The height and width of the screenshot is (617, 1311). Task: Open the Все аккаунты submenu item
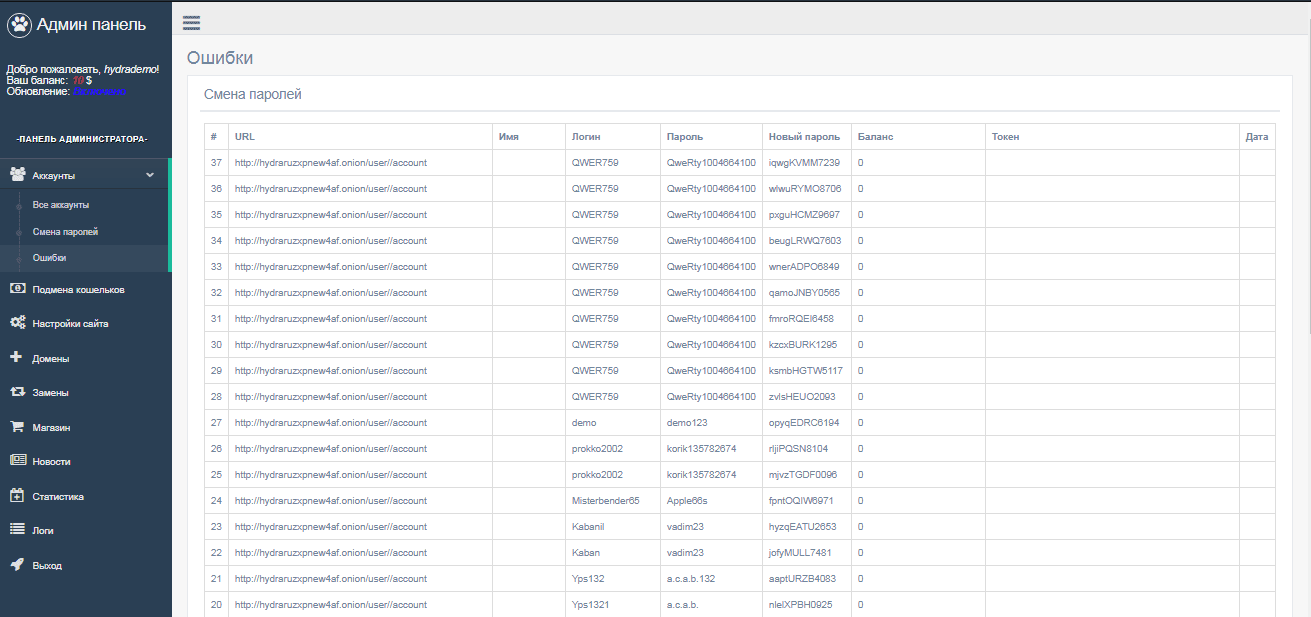point(60,204)
